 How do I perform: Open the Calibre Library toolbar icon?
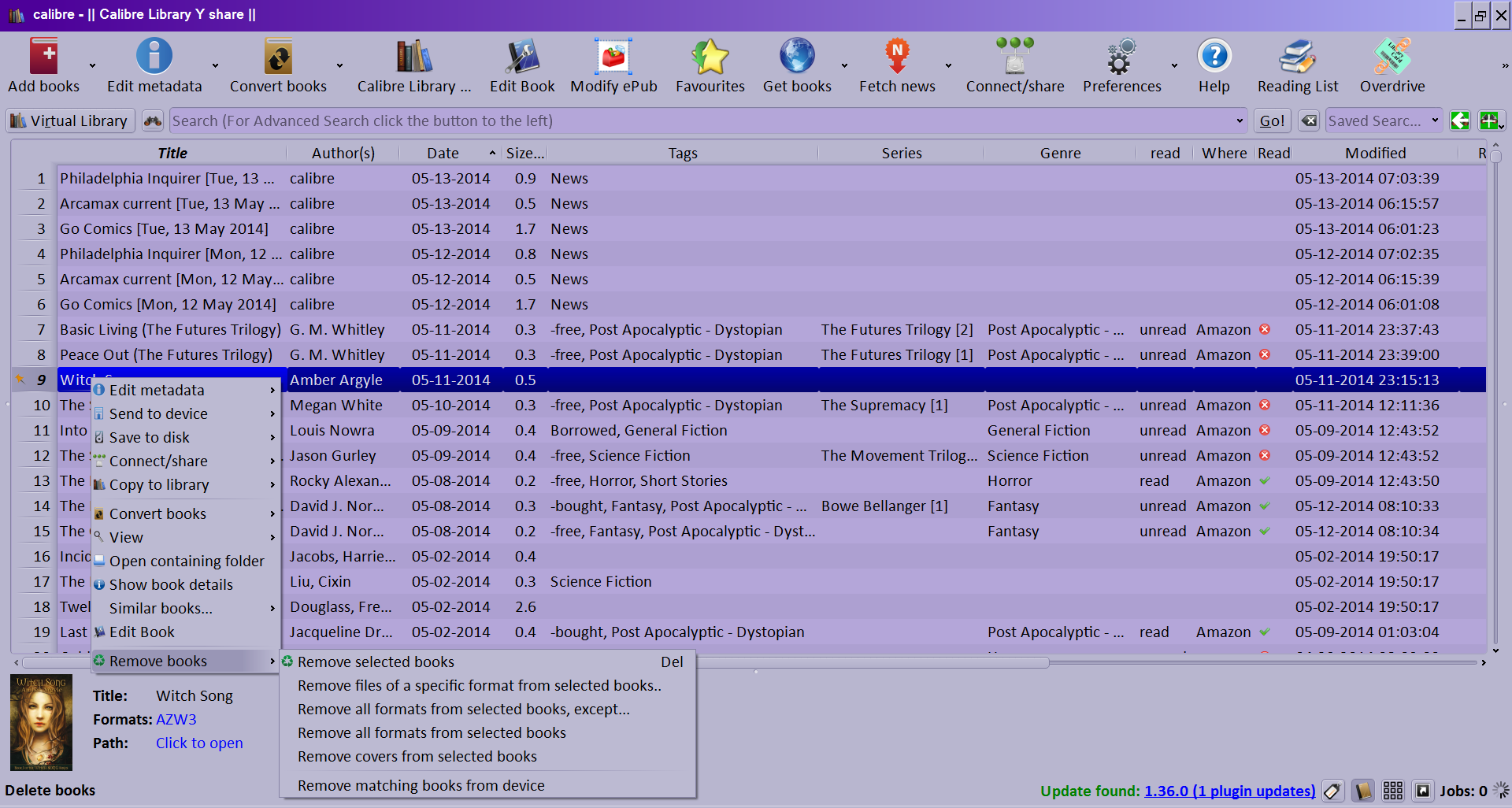tap(414, 57)
